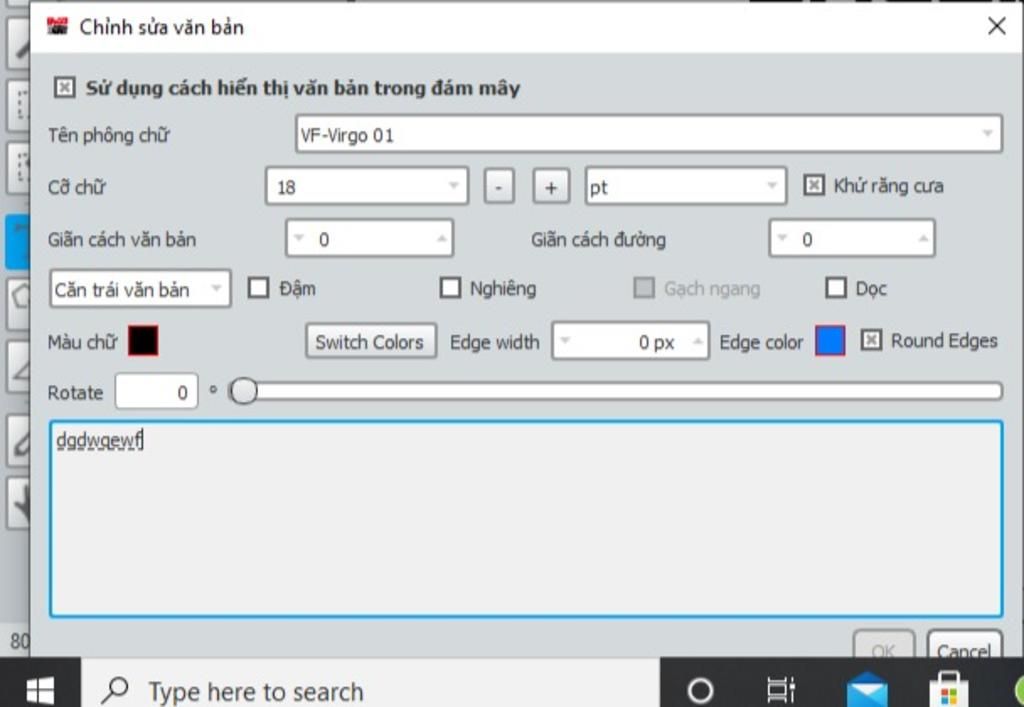Decrease the Giãn cách đường value
1024x707 pixels.
click(x=782, y=238)
